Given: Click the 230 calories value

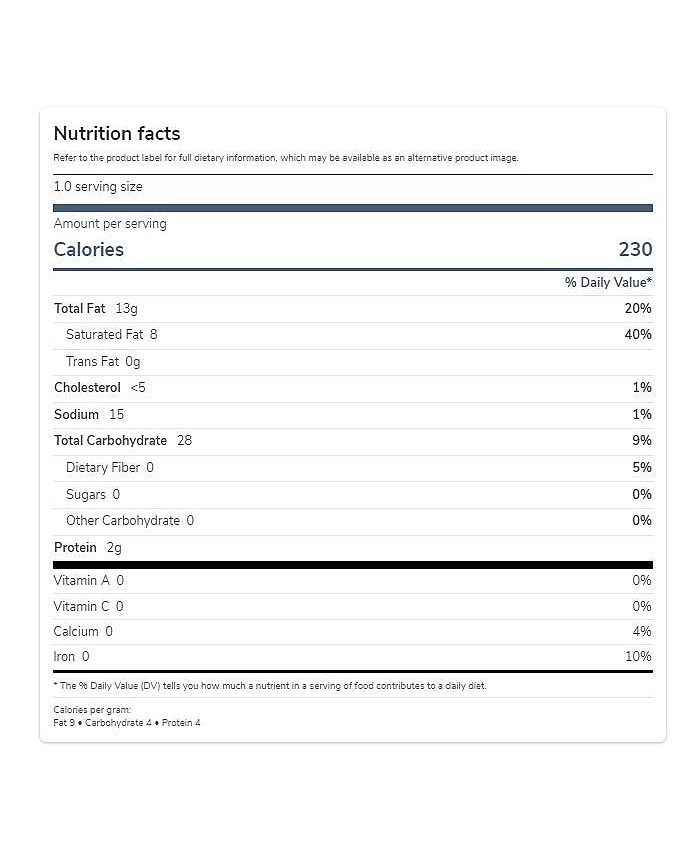Looking at the screenshot, I should [635, 250].
